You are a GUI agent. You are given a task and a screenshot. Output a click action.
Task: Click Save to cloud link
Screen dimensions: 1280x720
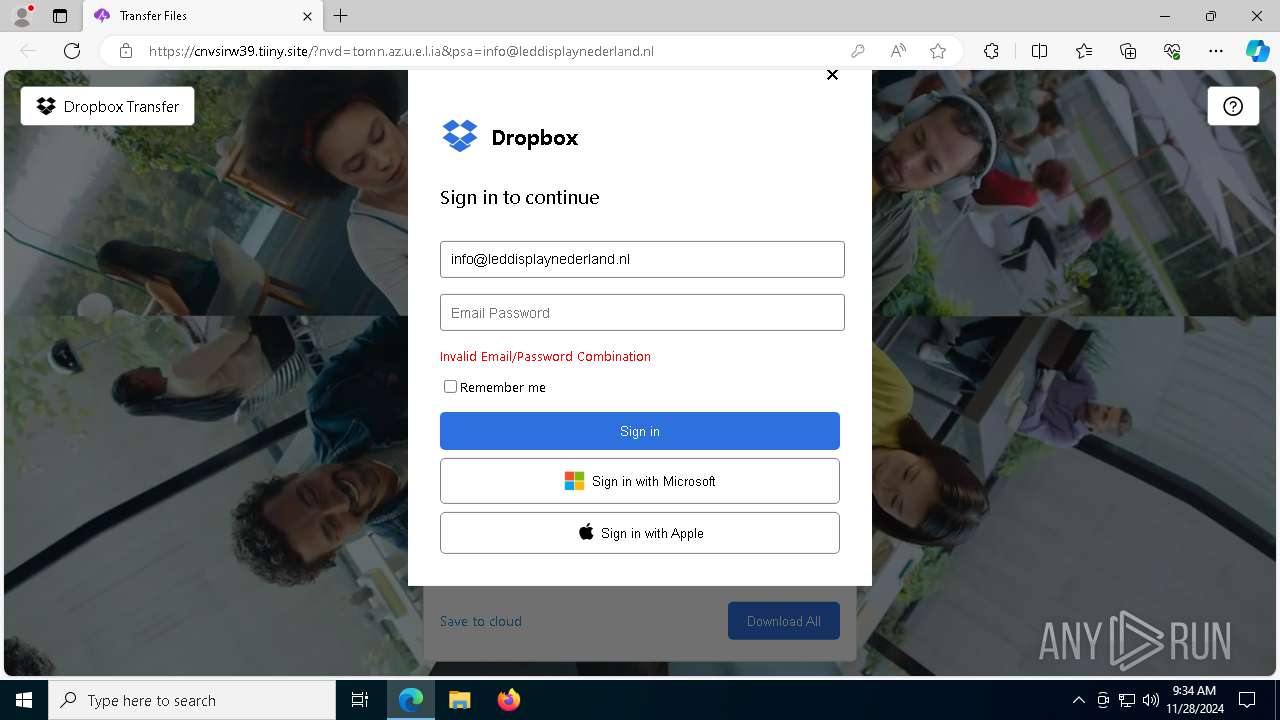(x=481, y=621)
